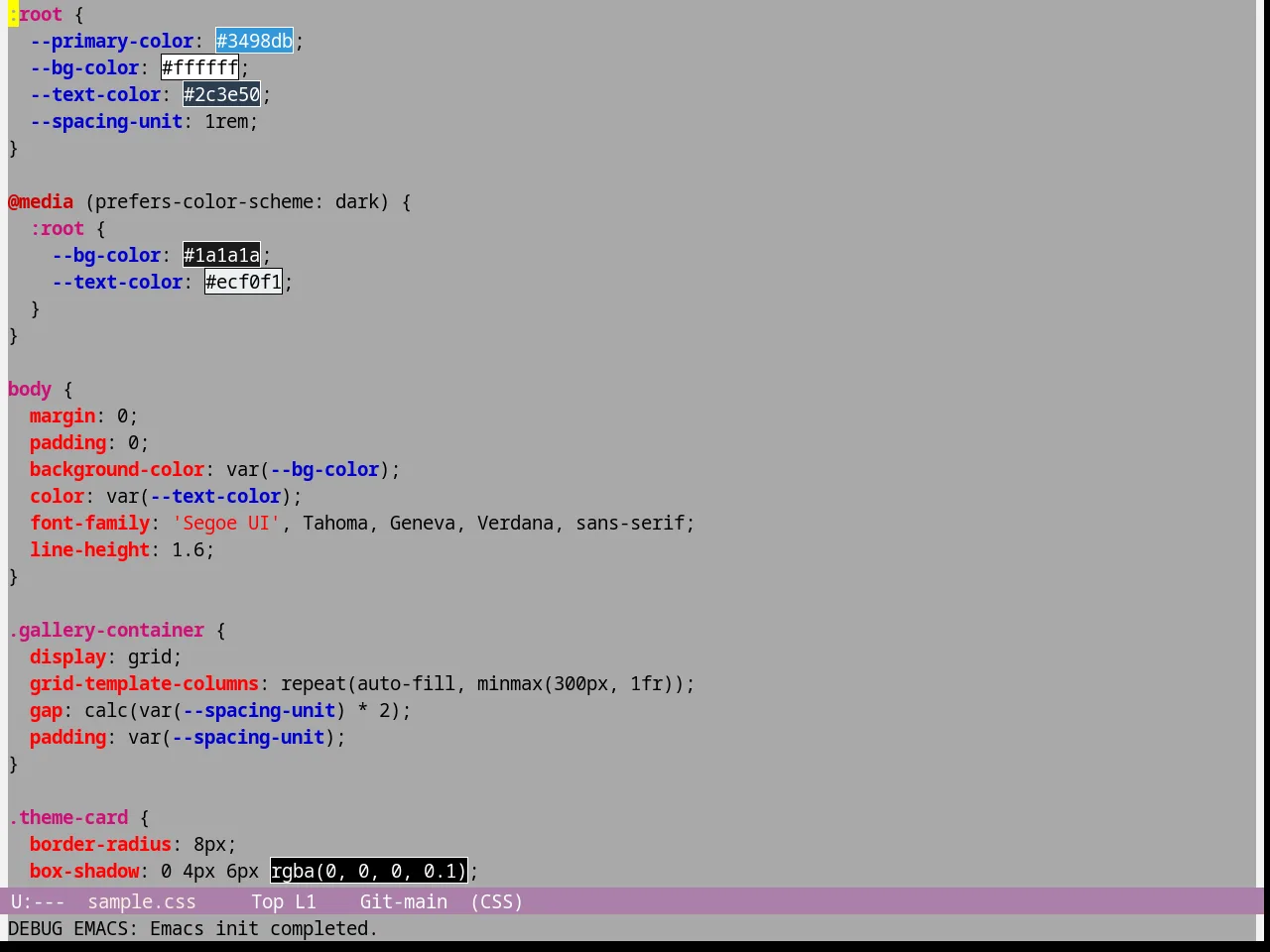Click the gap property
This screenshot has width=1270, height=952.
(46, 710)
